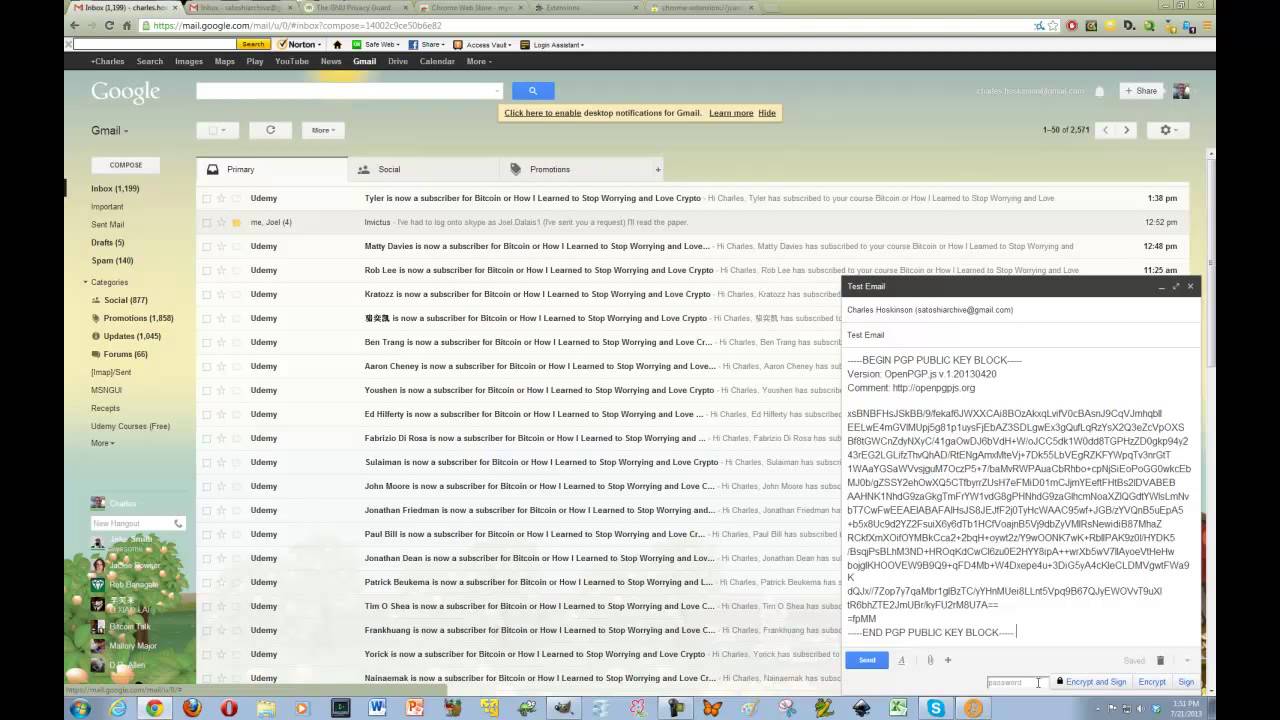This screenshot has height=720, width=1280.
Task: Go to the newer messages page arrow
Action: 1105,130
